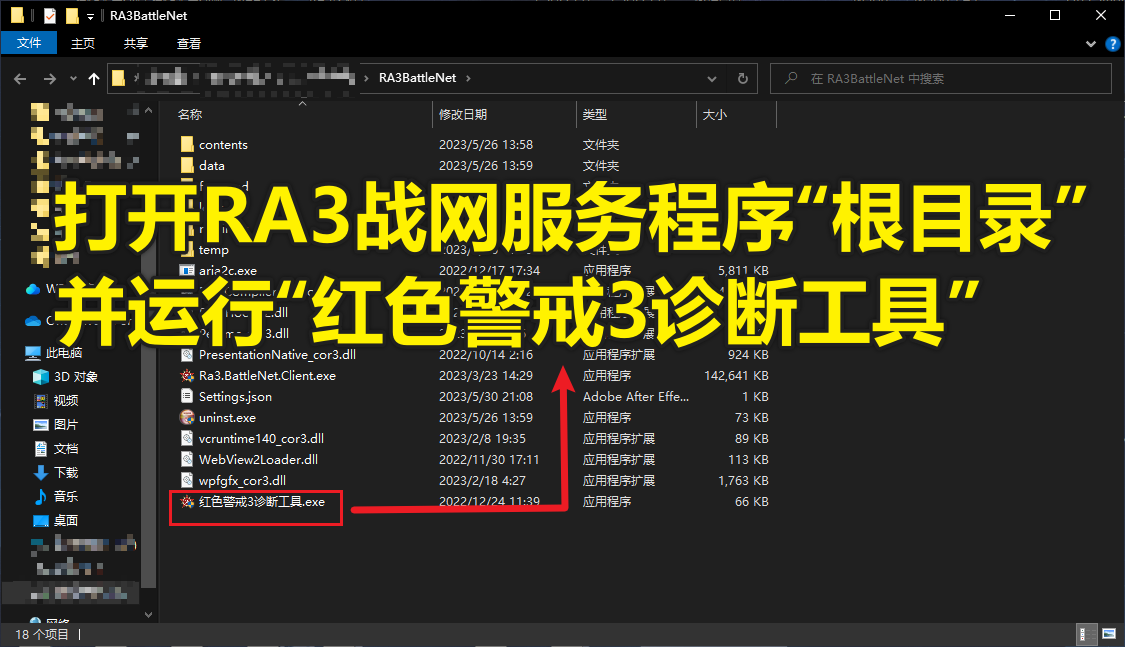Click the 142,641 KB size cell
The image size is (1125, 647).
(736, 375)
